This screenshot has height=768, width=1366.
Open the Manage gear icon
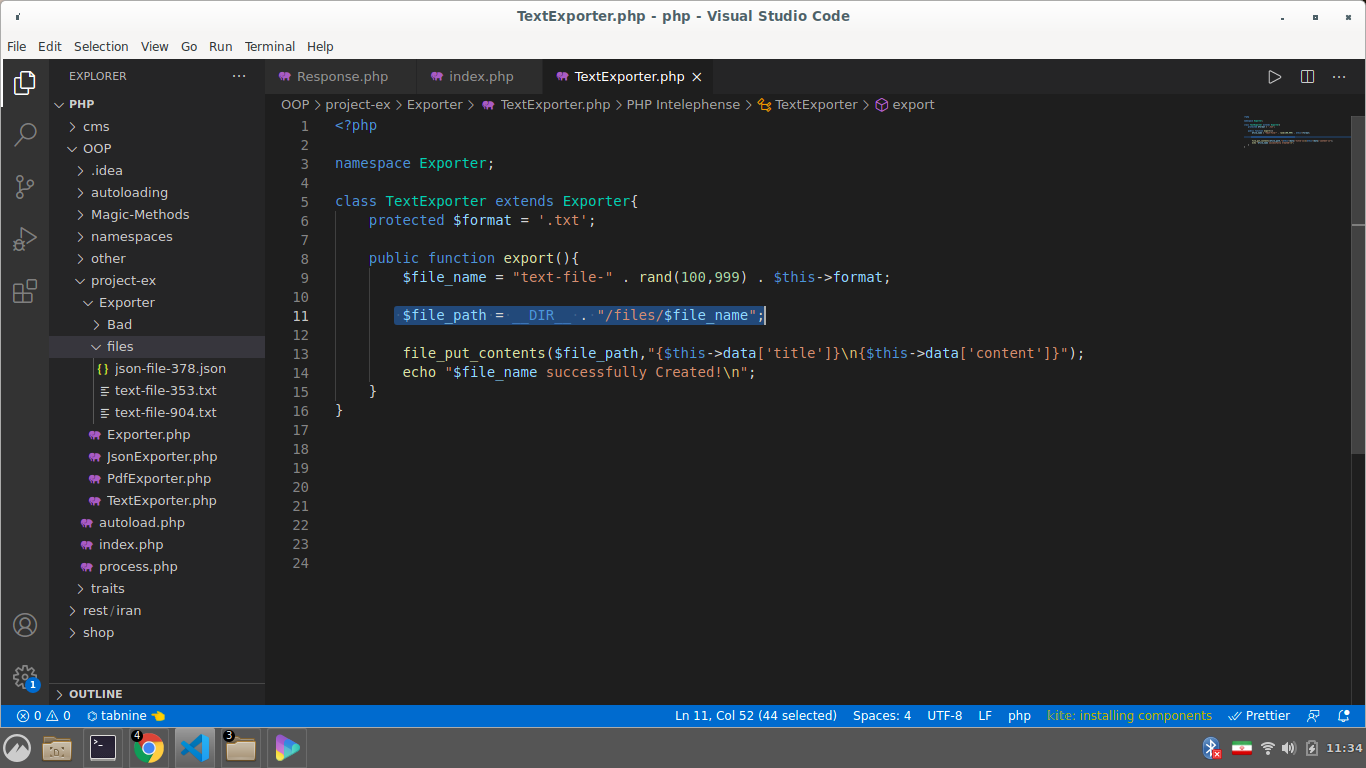tap(25, 677)
